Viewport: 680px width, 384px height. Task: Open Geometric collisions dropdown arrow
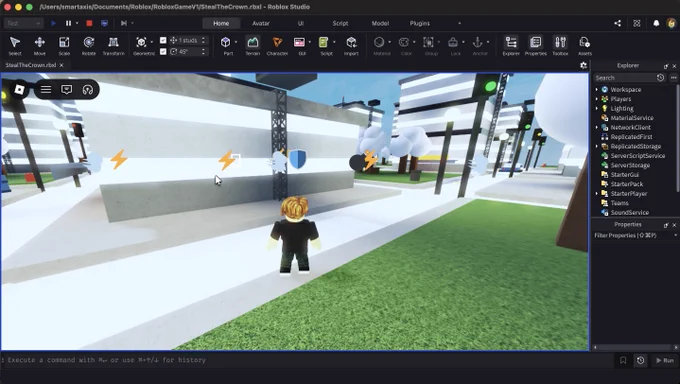152,42
